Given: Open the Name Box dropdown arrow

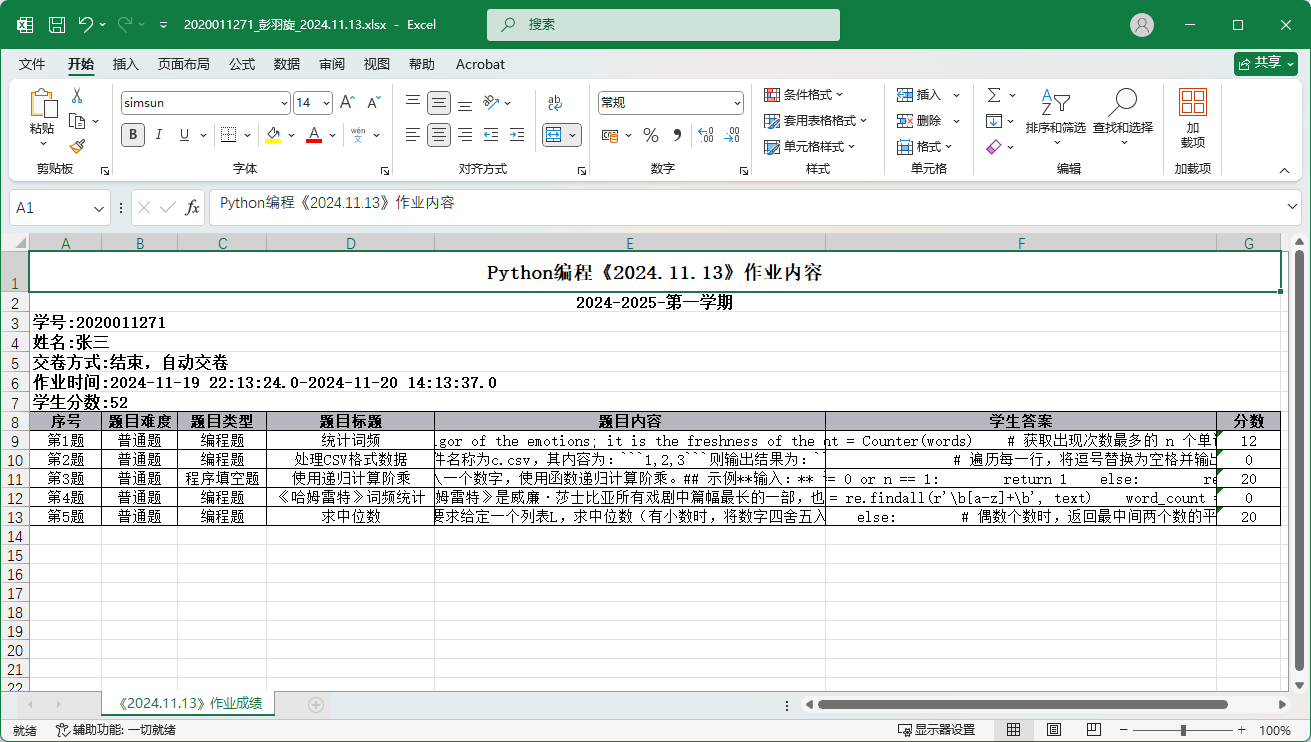Looking at the screenshot, I should pos(99,208).
